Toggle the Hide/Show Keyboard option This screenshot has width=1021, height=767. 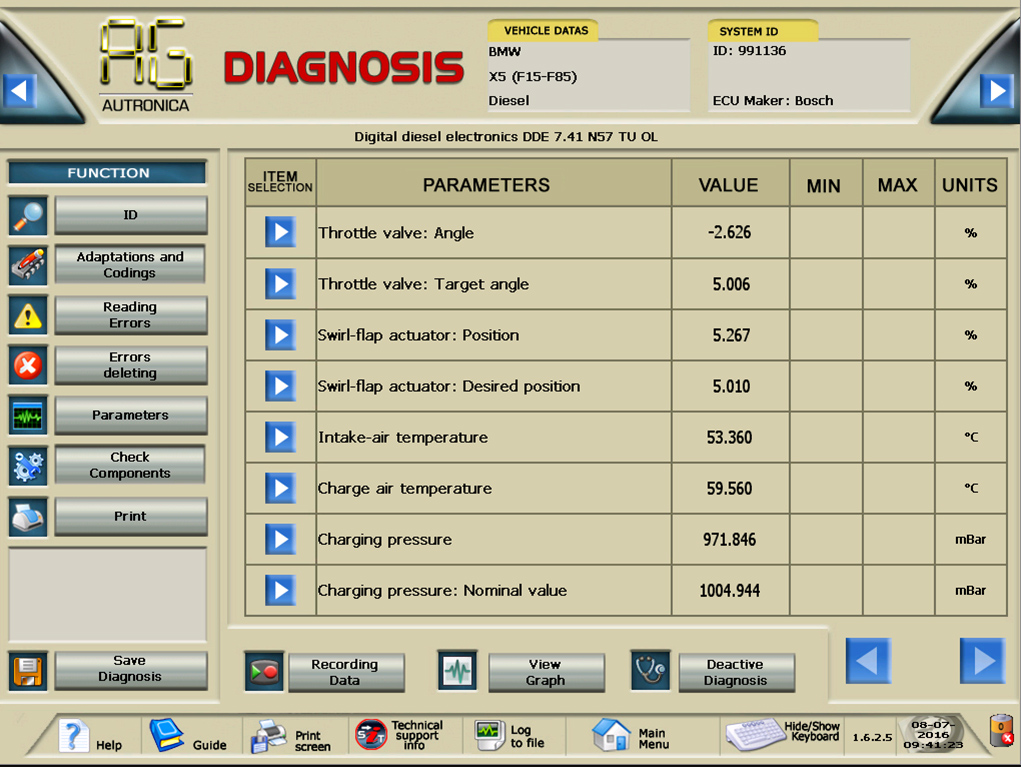782,734
